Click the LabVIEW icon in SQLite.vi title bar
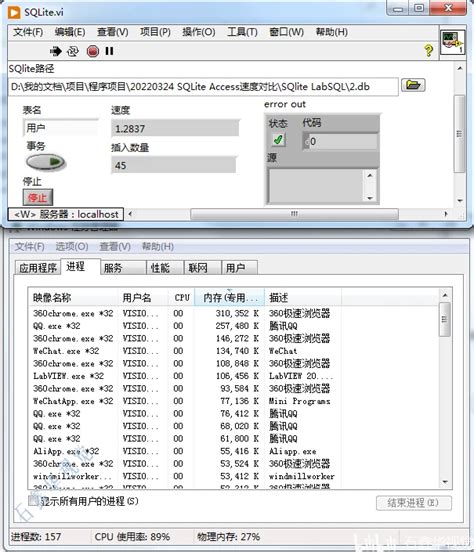Image resolution: width=474 pixels, height=552 pixels. (x=14, y=12)
